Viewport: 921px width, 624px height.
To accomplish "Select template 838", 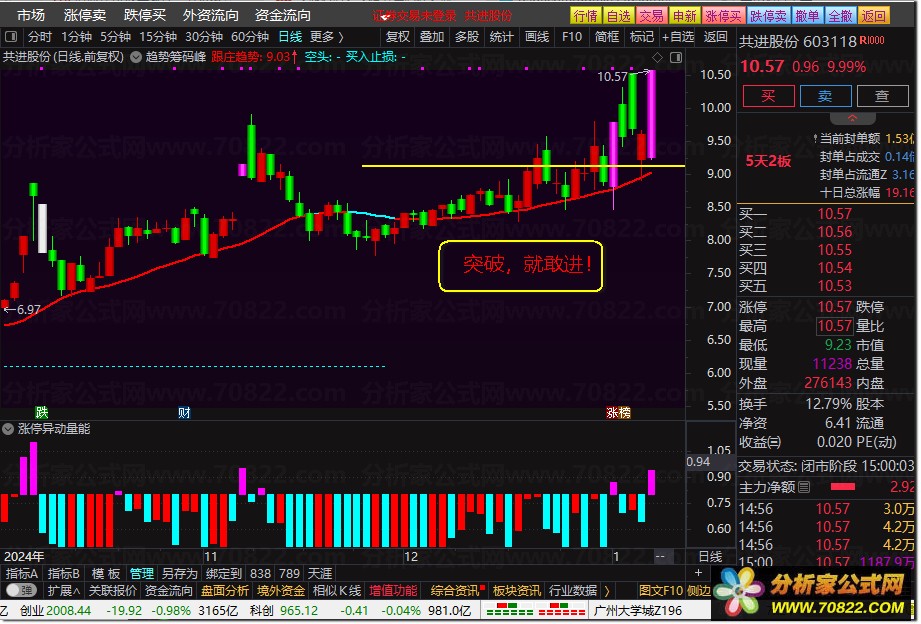I will pos(260,573).
